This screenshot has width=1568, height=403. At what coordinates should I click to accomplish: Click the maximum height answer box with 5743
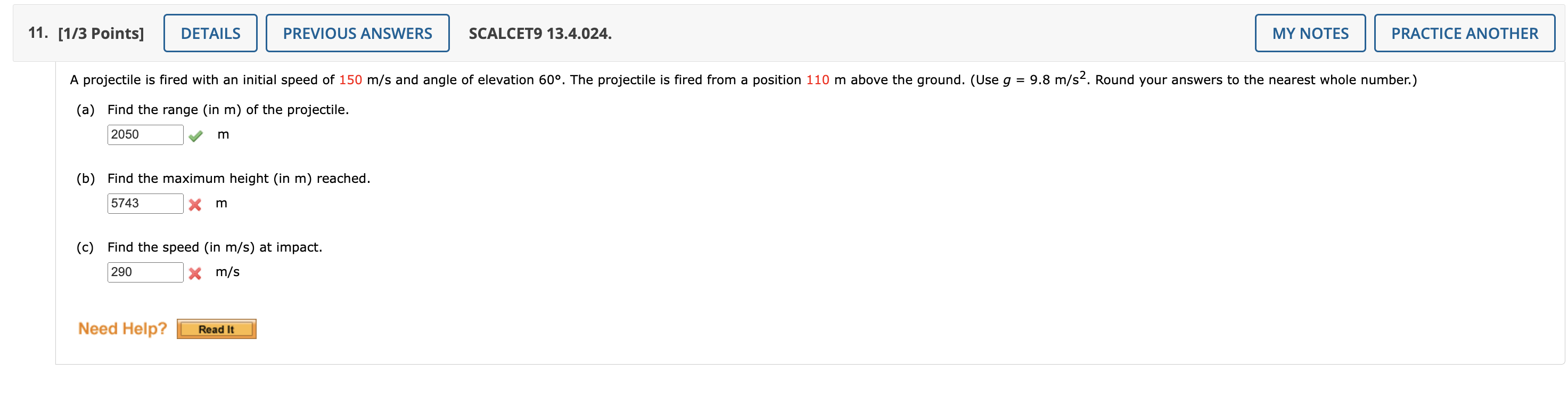tap(145, 203)
